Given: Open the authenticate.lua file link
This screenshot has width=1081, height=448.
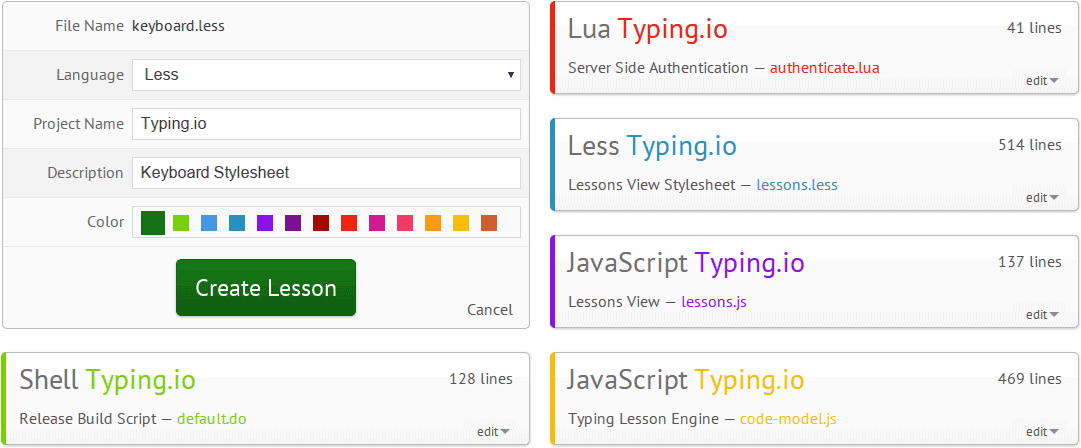Looking at the screenshot, I should (x=825, y=68).
